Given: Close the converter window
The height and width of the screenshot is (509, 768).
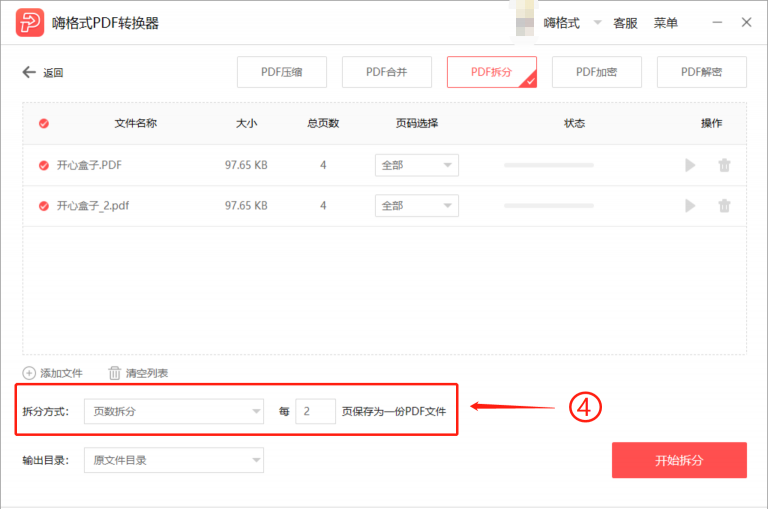Looking at the screenshot, I should pyautogui.click(x=746, y=23).
